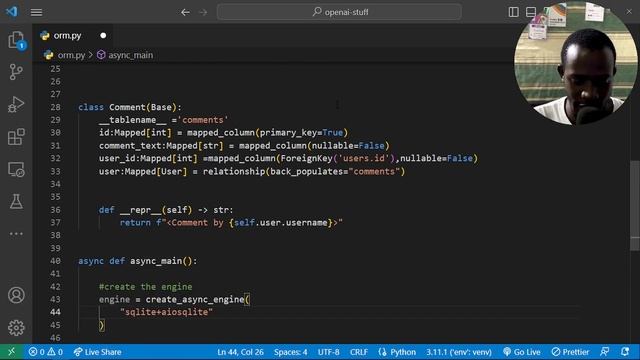
Task: Click relationship(back_populates="comments") text
Action: coord(304,171)
